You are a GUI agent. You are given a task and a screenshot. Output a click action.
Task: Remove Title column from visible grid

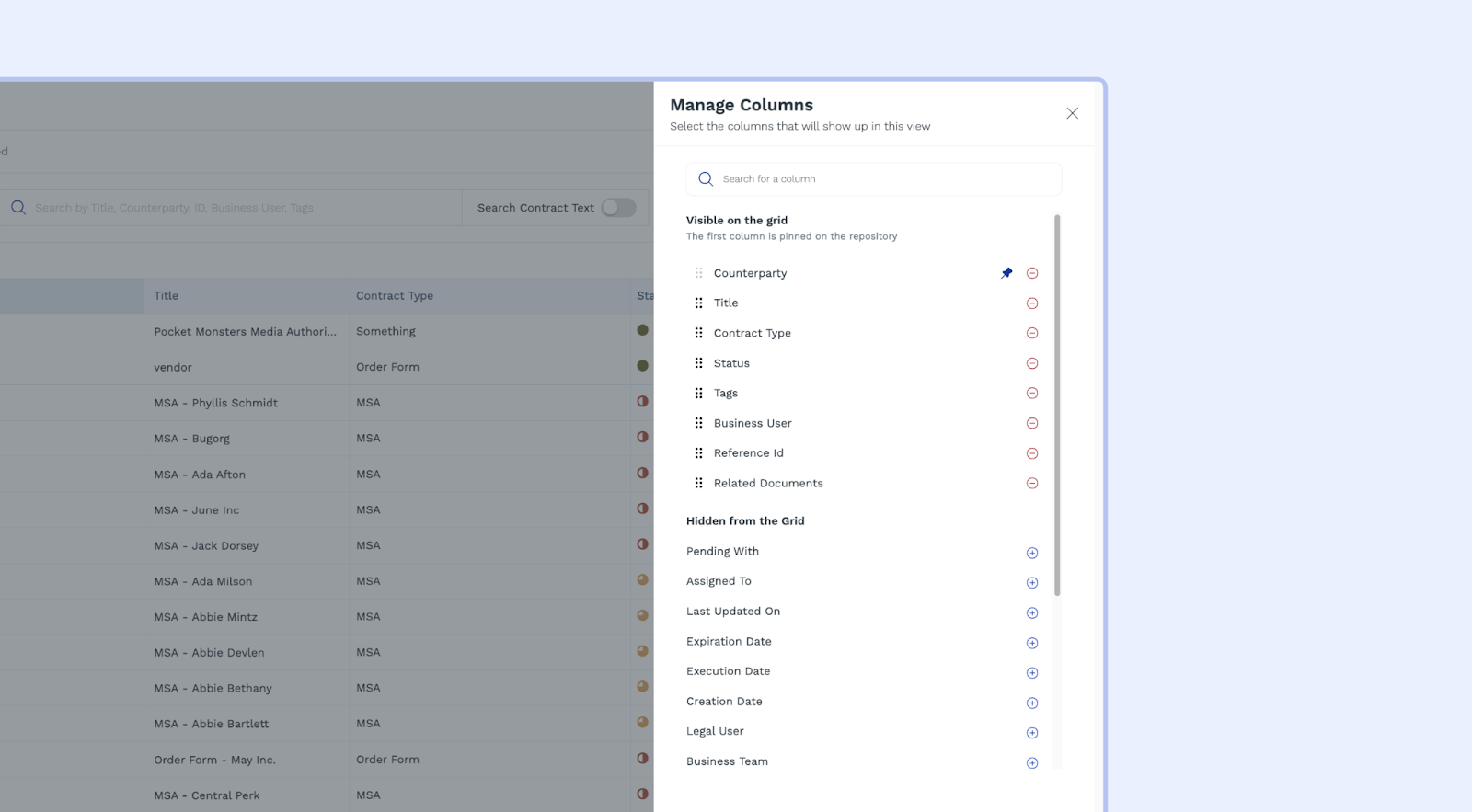tap(1032, 303)
